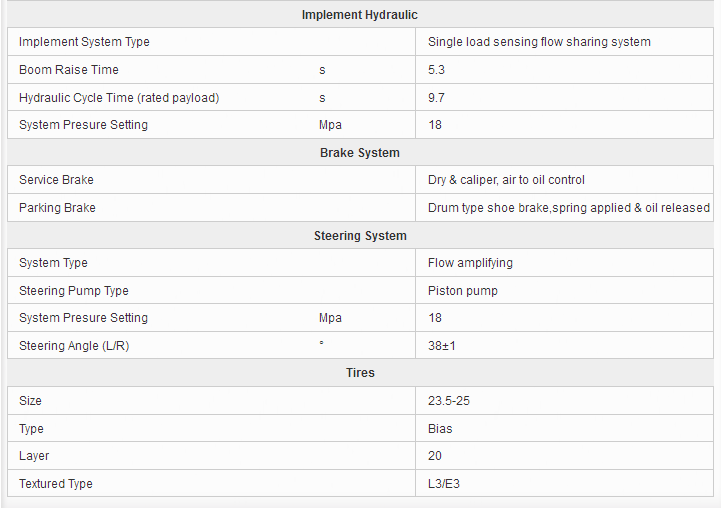Select the Layer row label
The image size is (721, 508).
[34, 456]
